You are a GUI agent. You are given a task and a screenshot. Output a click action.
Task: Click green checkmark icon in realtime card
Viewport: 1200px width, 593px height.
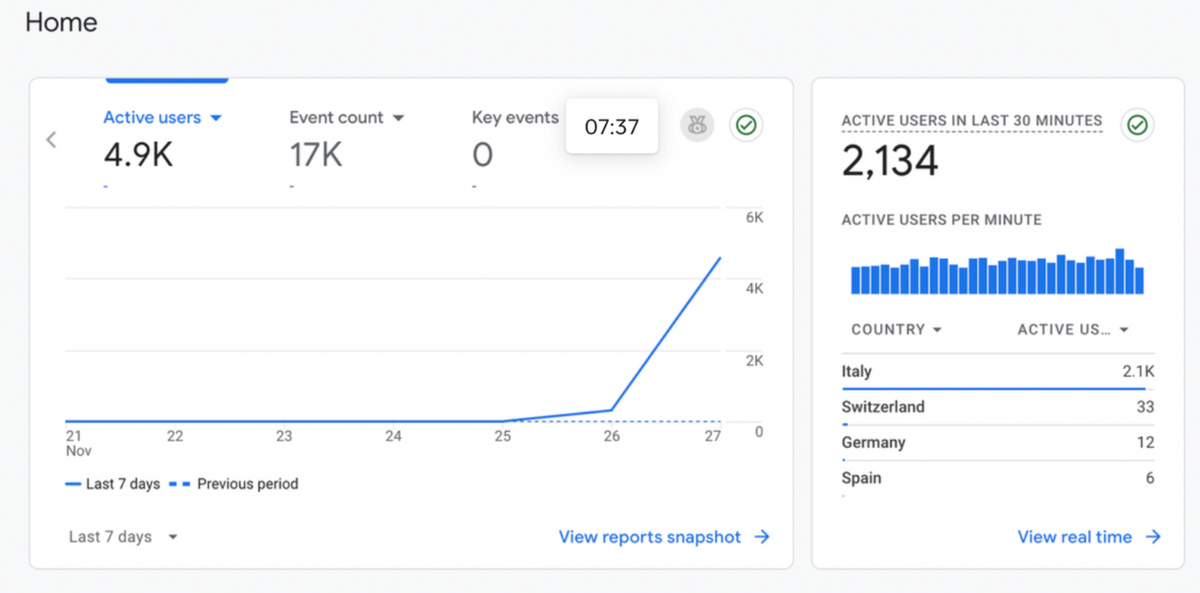point(1137,125)
